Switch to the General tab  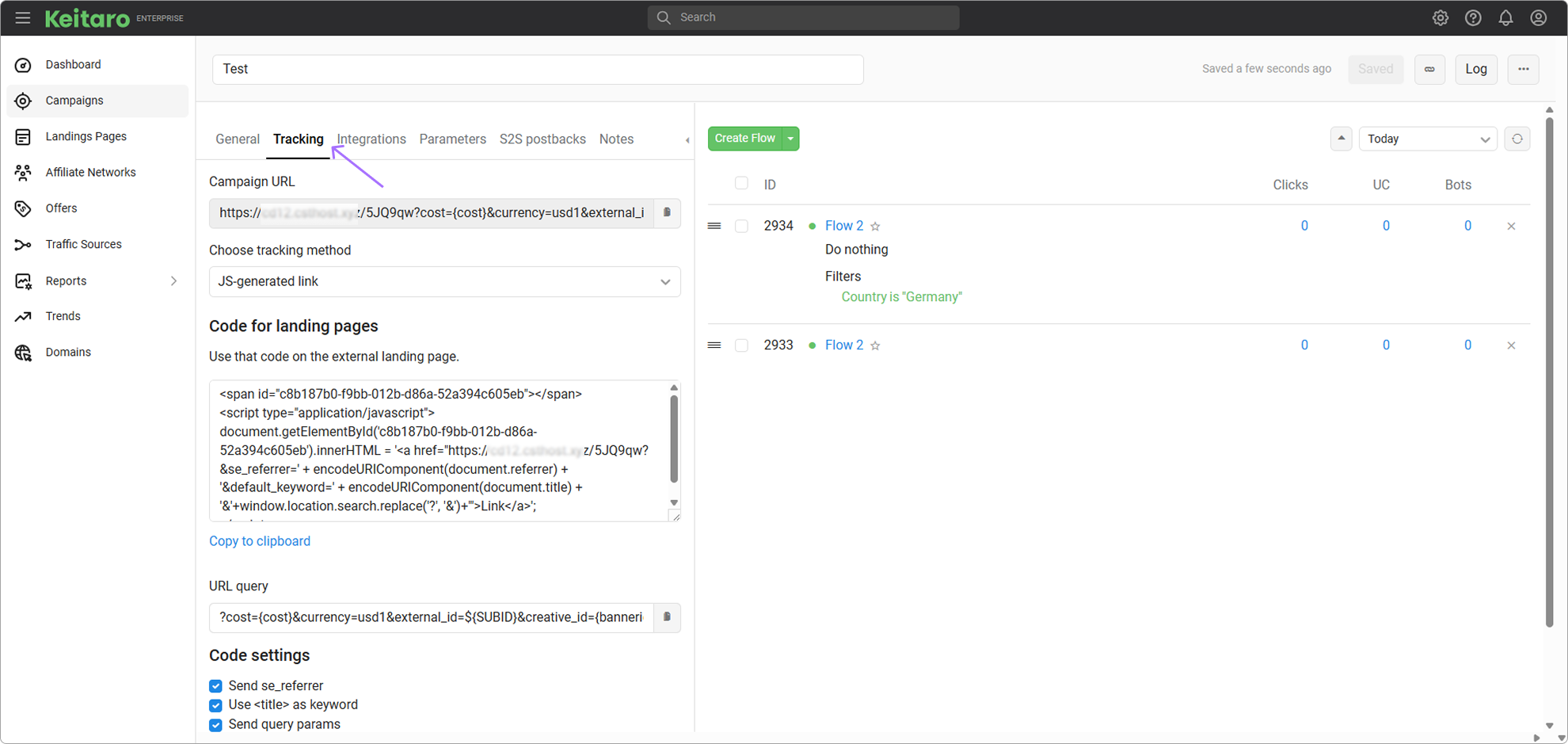[238, 139]
